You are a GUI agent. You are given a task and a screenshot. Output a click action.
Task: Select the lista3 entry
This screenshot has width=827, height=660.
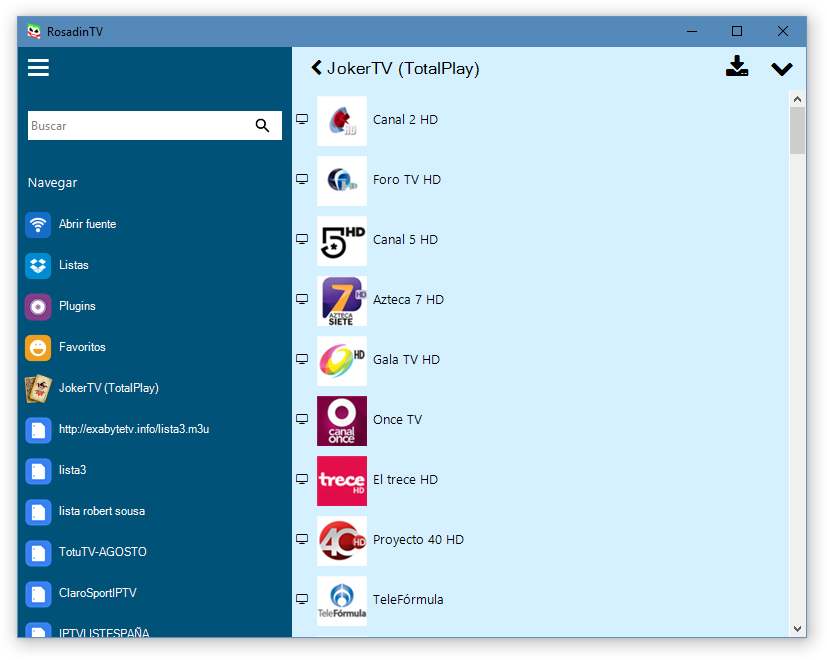point(72,470)
